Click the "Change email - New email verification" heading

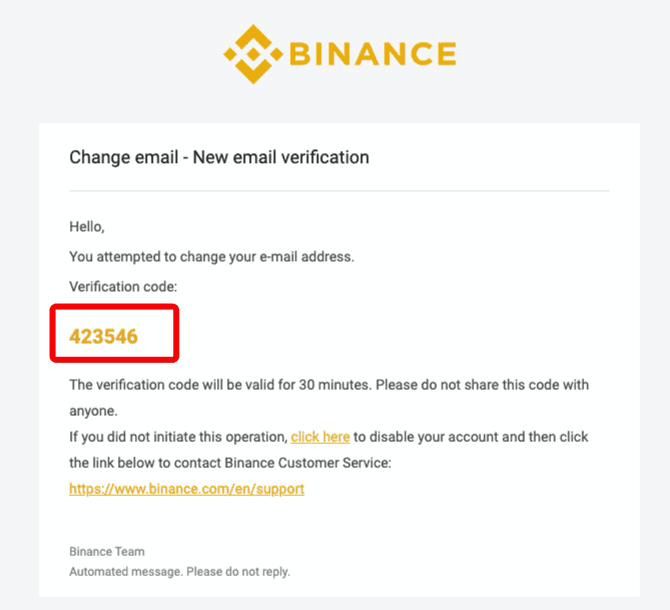pos(219,157)
